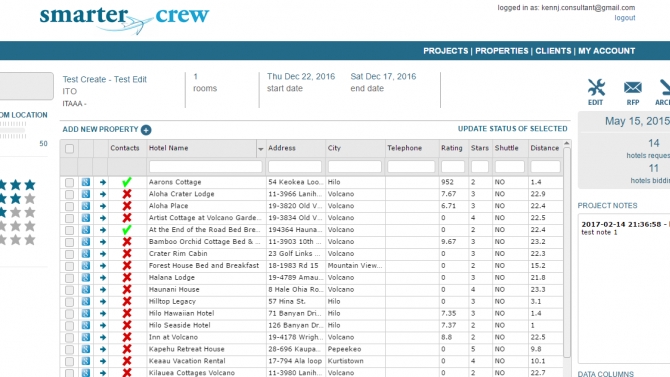Image resolution: width=670 pixels, height=377 pixels.
Task: Click the Telephone filter input
Action: tap(411, 166)
